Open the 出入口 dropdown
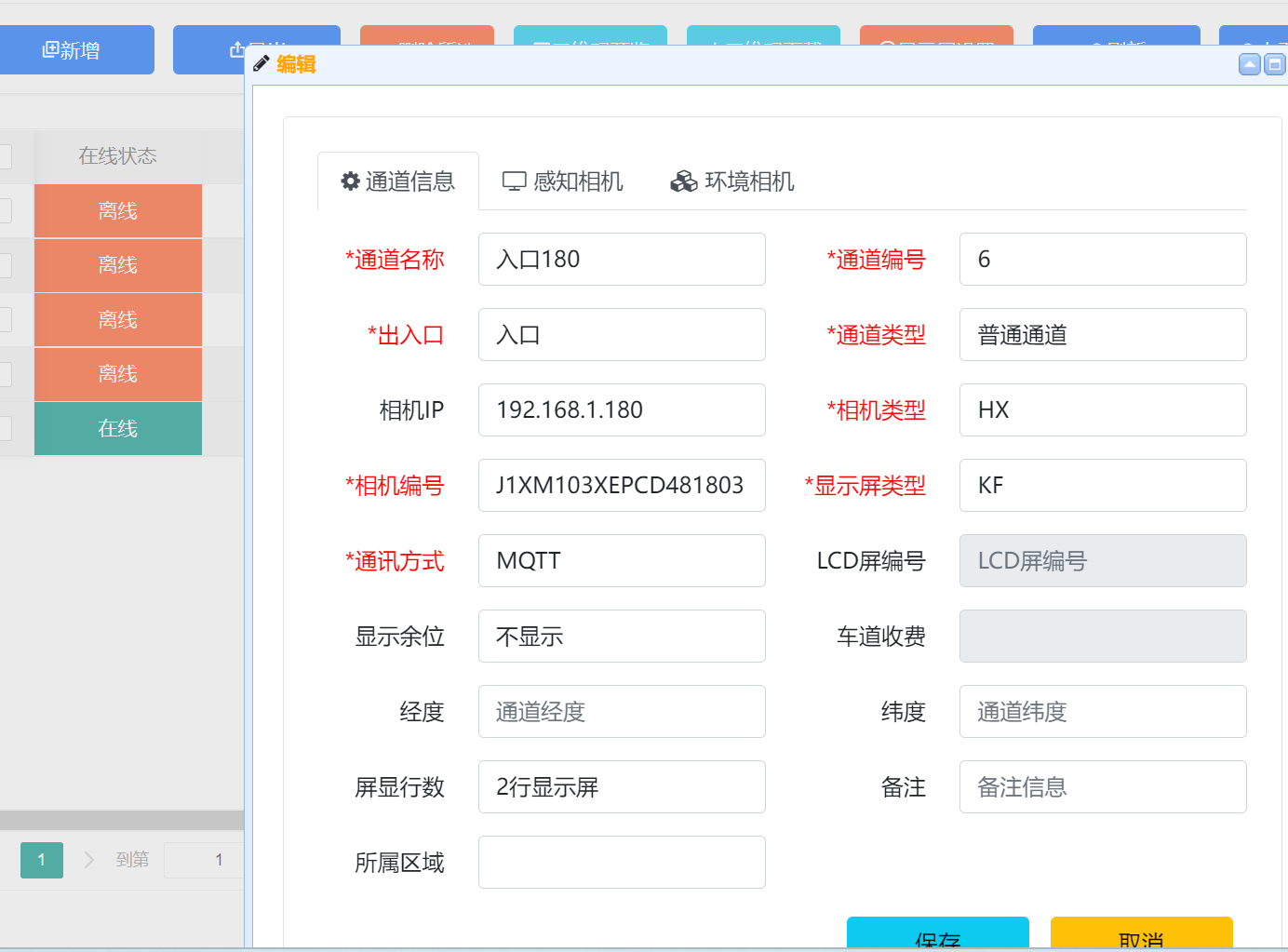Image resolution: width=1288 pixels, height=952 pixels. [622, 335]
